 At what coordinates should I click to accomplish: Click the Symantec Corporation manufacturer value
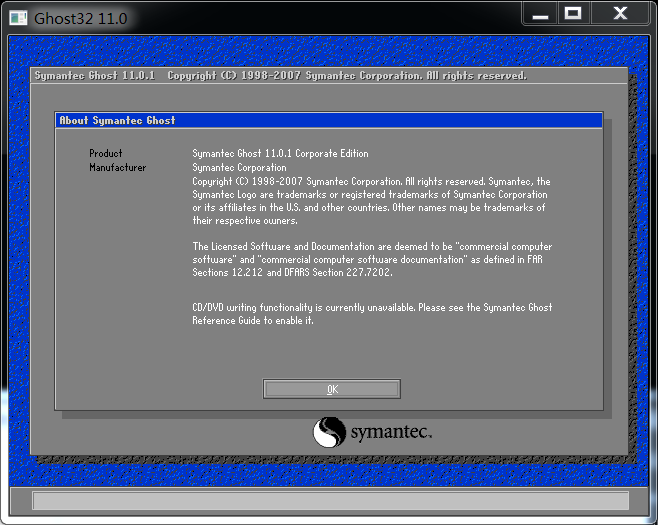pos(239,168)
